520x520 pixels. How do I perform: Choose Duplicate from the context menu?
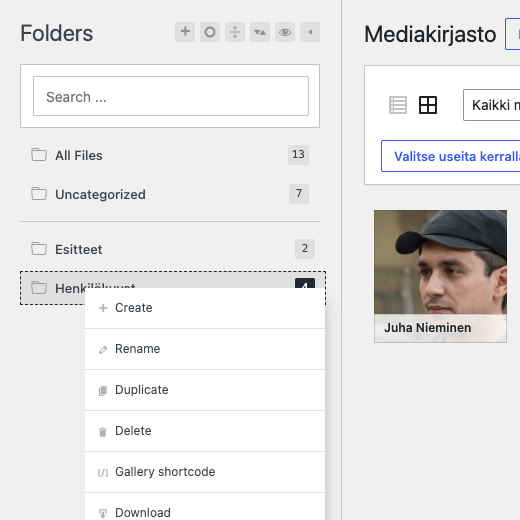(205, 390)
